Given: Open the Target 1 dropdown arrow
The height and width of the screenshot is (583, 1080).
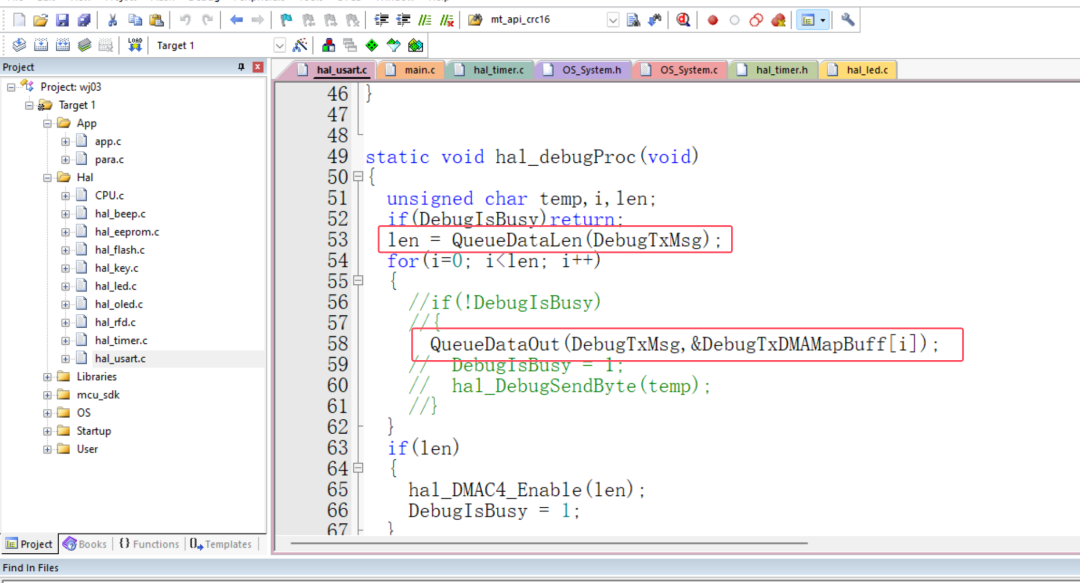Looking at the screenshot, I should [x=279, y=45].
